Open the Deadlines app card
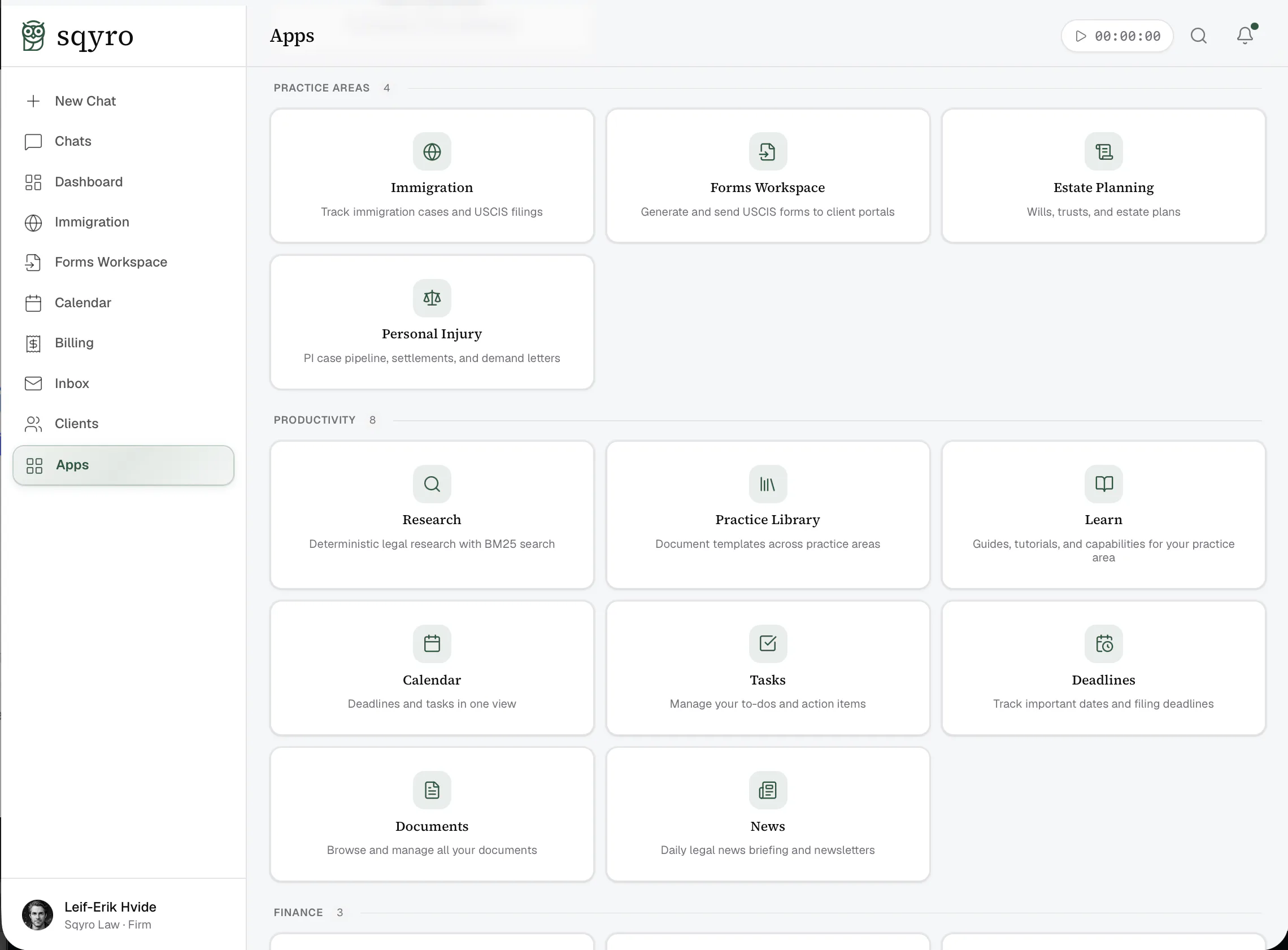Image resolution: width=1288 pixels, height=950 pixels. coord(1103,668)
